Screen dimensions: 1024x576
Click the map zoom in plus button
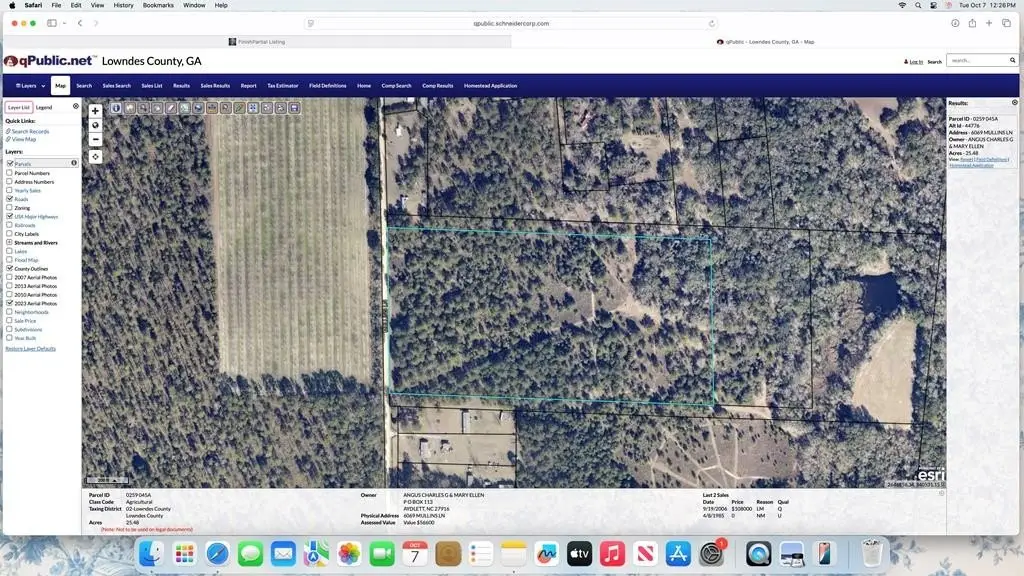[x=95, y=111]
